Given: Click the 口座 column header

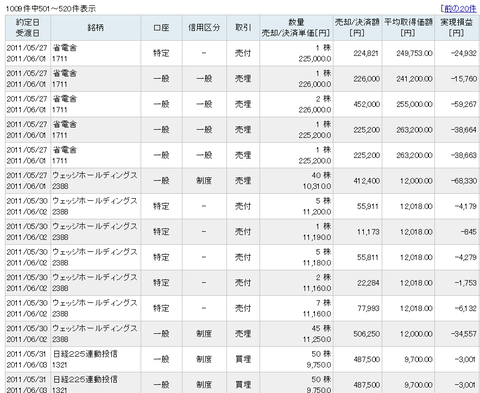Looking at the screenshot, I should (161, 28).
